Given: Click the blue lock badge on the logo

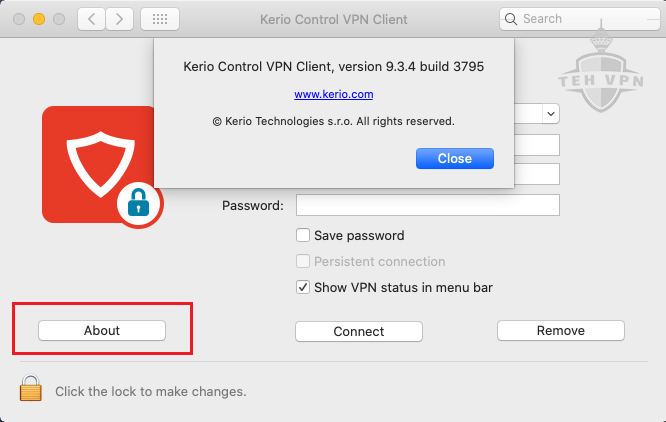Looking at the screenshot, I should (139, 203).
